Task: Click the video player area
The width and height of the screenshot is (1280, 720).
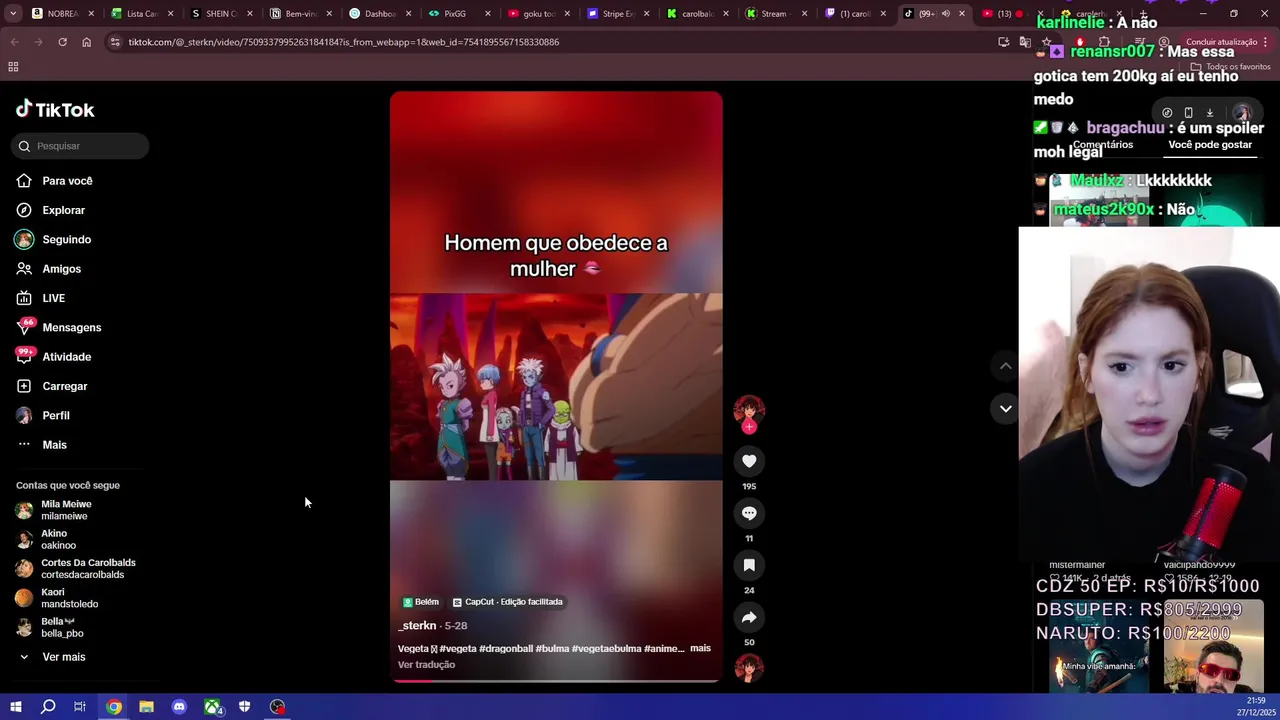Action: [556, 386]
